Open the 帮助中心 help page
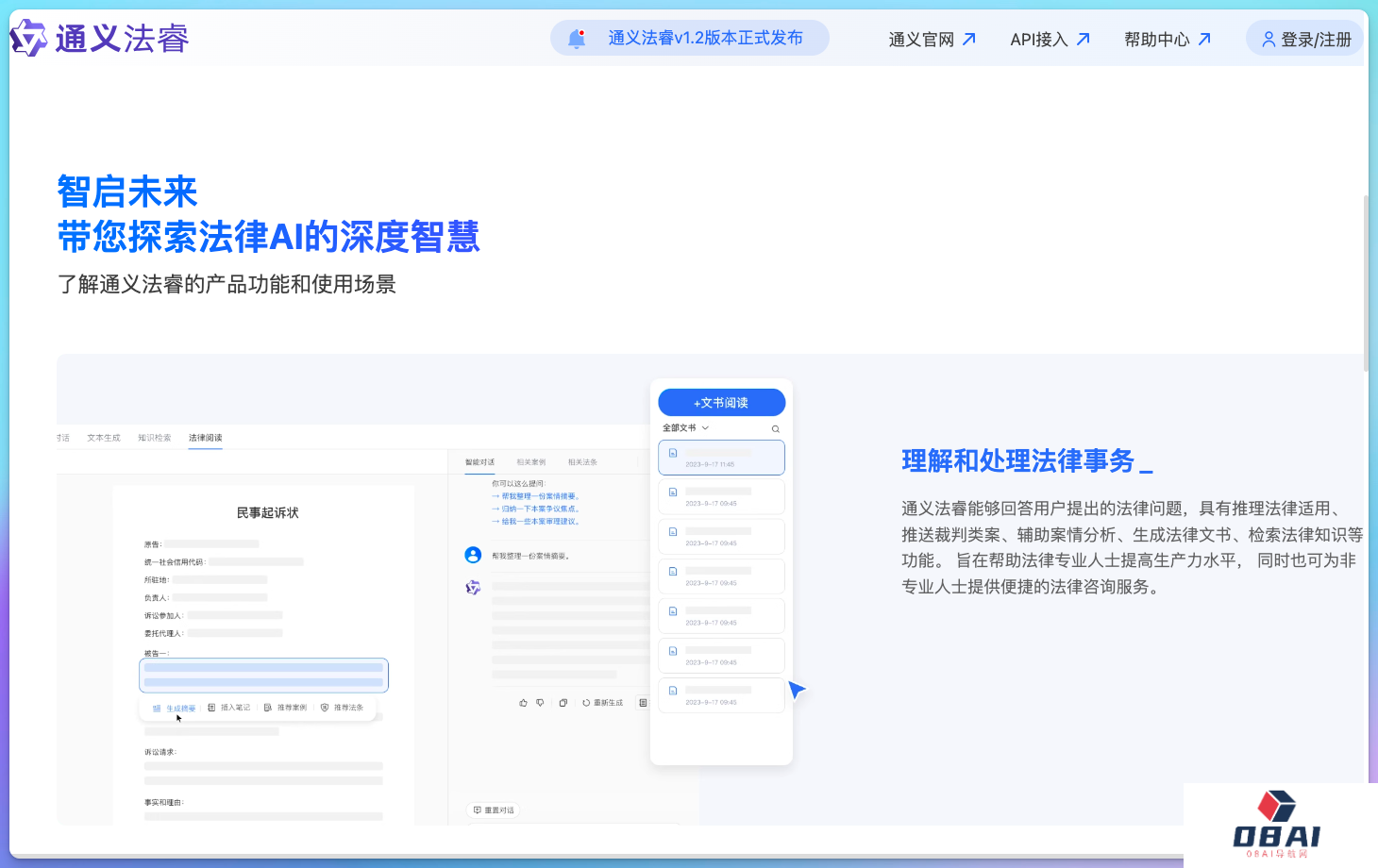 1167,40
